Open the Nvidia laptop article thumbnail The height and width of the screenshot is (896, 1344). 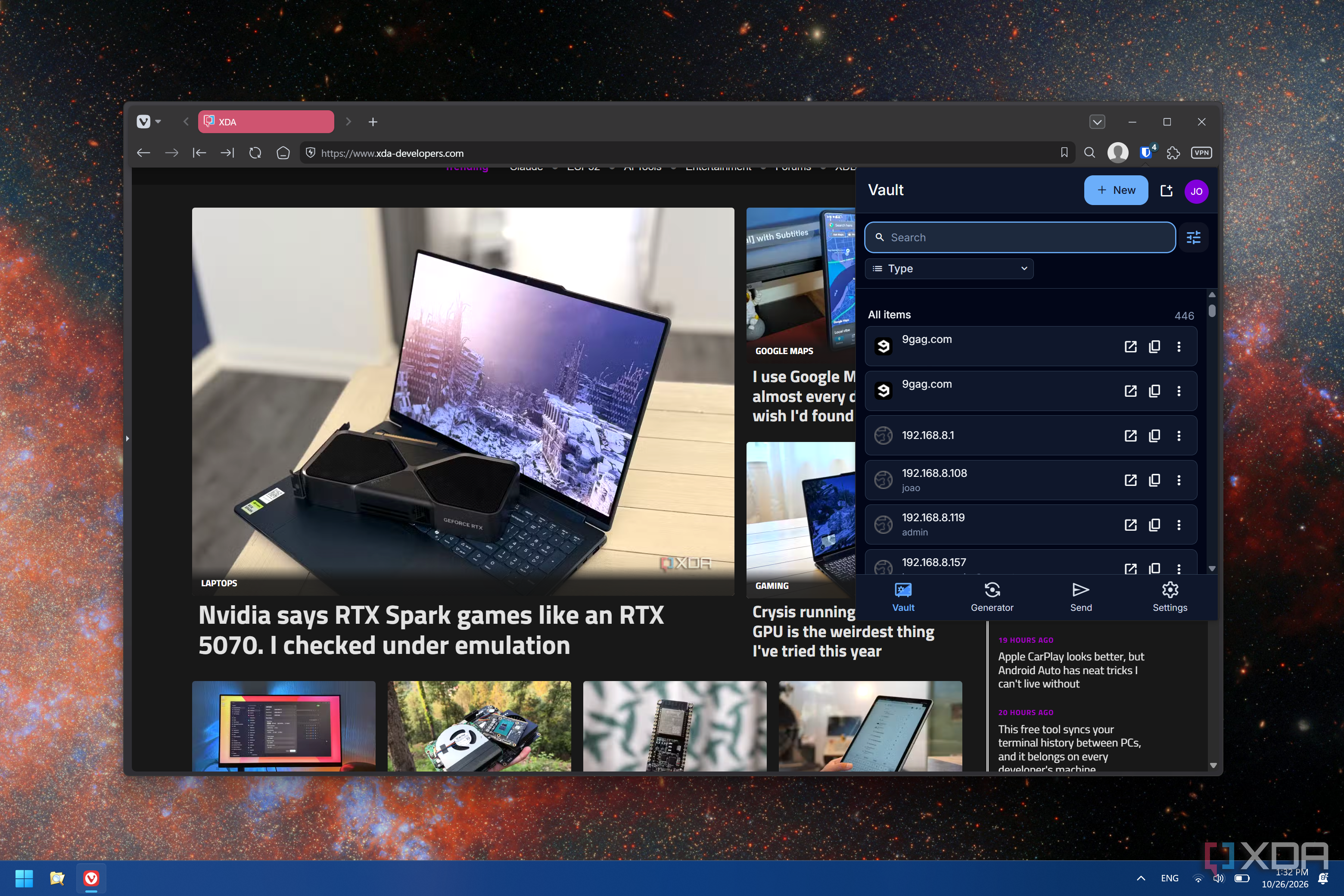tap(463, 401)
